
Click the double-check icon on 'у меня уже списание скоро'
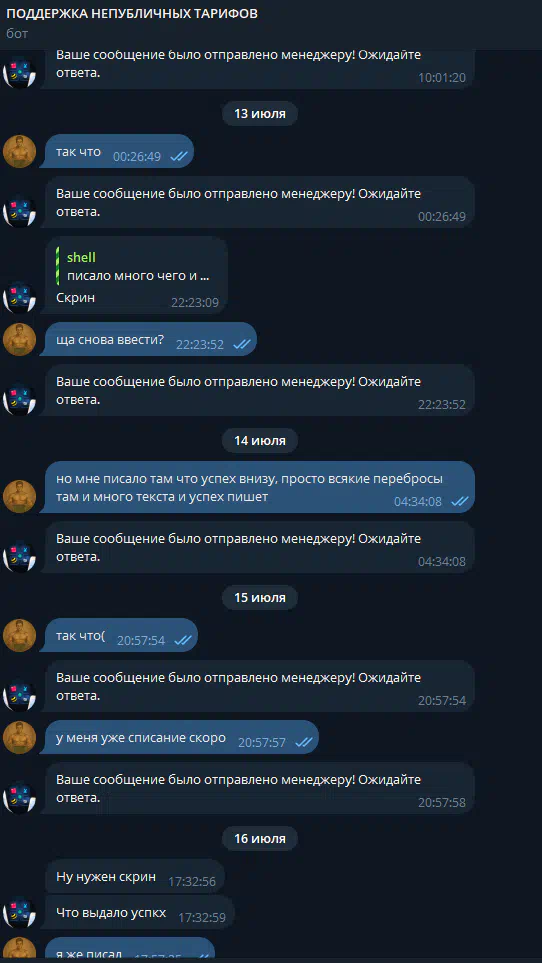(x=304, y=743)
